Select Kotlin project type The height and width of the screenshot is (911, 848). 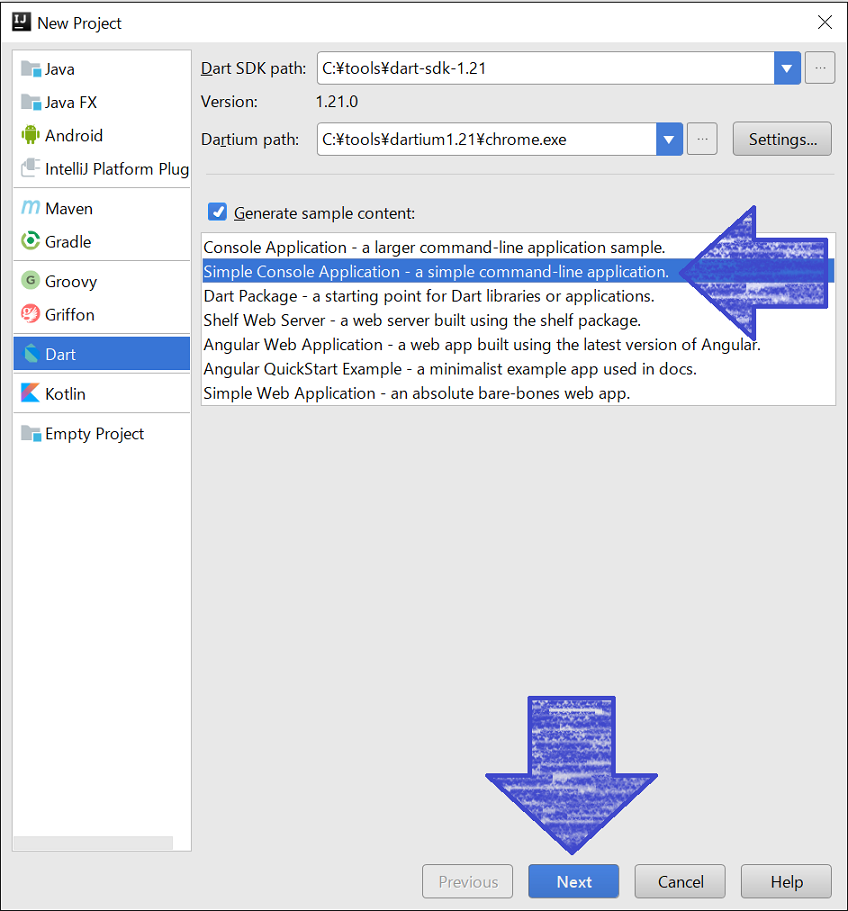pyautogui.click(x=102, y=393)
